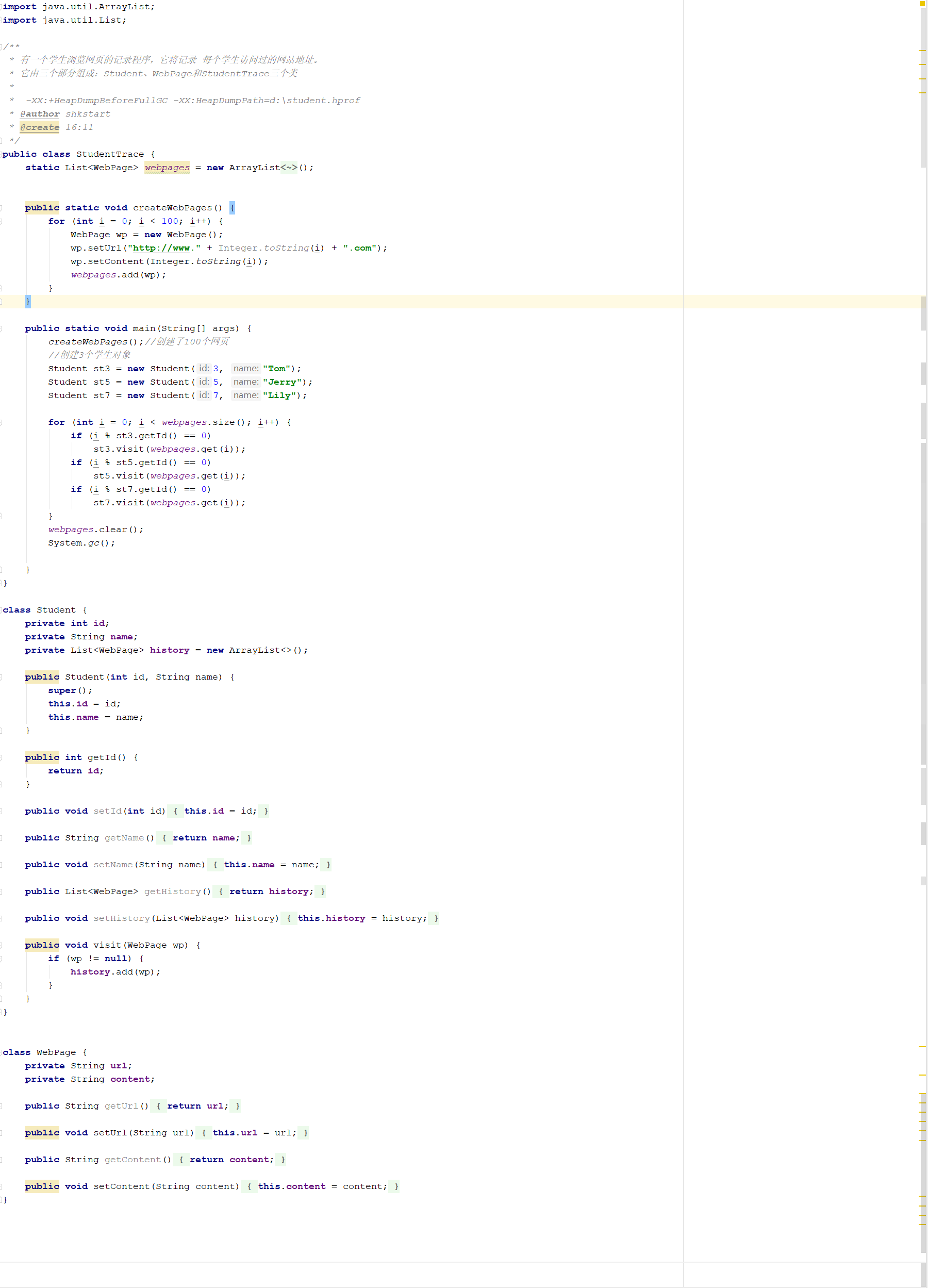This screenshot has height=1288, width=928.
Task: Click the "Lily" string literal
Action: point(279,395)
